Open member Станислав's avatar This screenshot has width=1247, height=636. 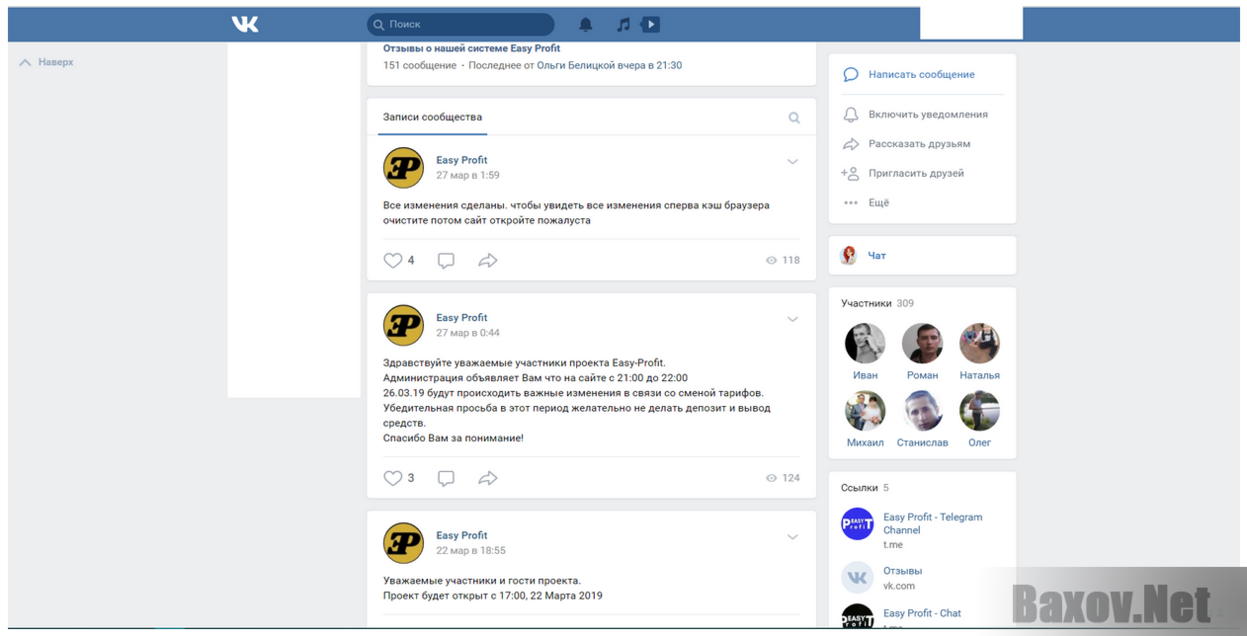pos(922,410)
